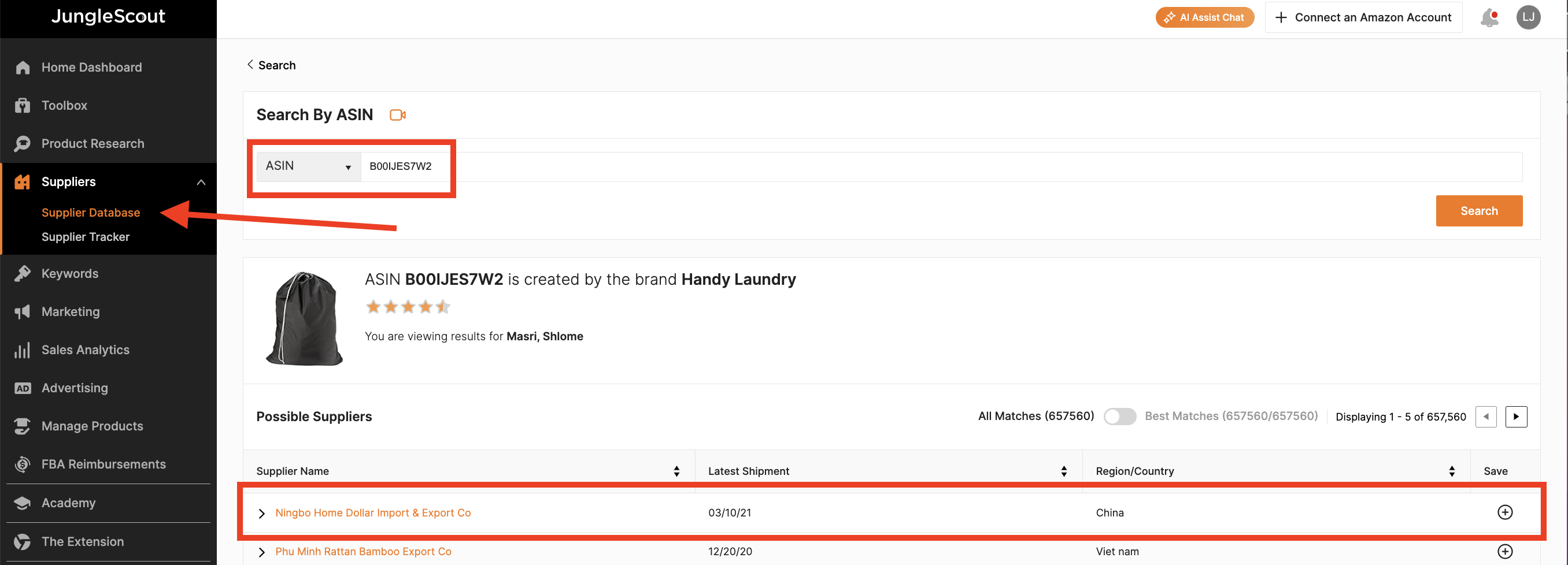This screenshot has height=565, width=1568.
Task: Click the Home Dashboard house icon
Action: point(23,68)
